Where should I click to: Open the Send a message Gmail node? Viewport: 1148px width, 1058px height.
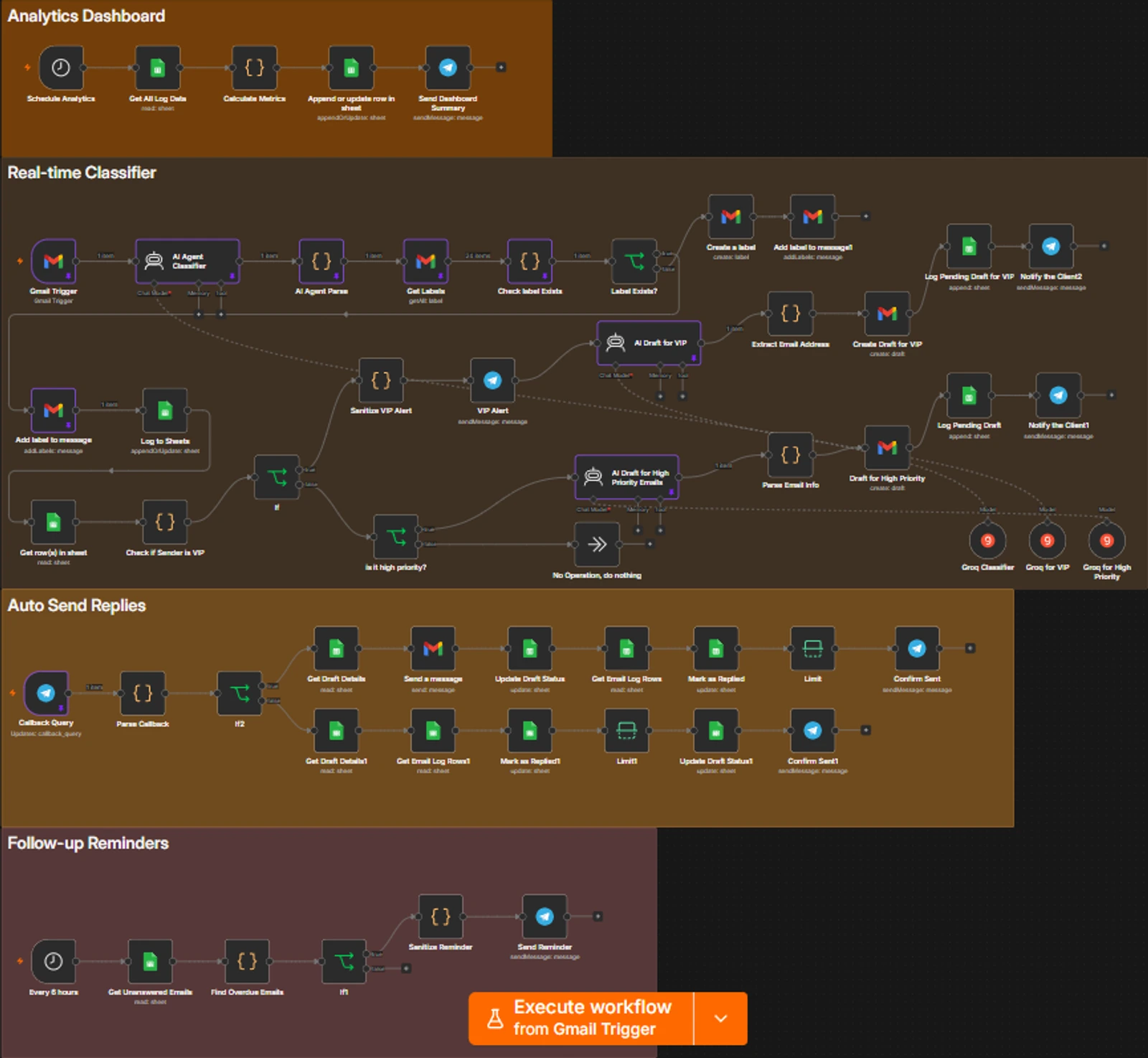[x=433, y=649]
